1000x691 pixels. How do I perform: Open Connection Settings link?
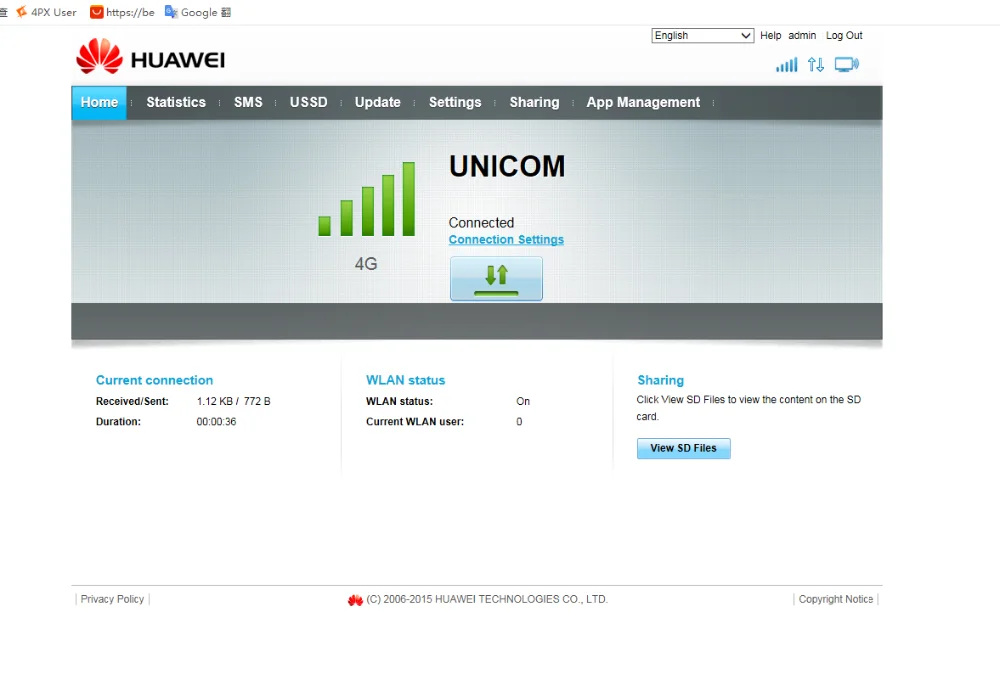[506, 239]
